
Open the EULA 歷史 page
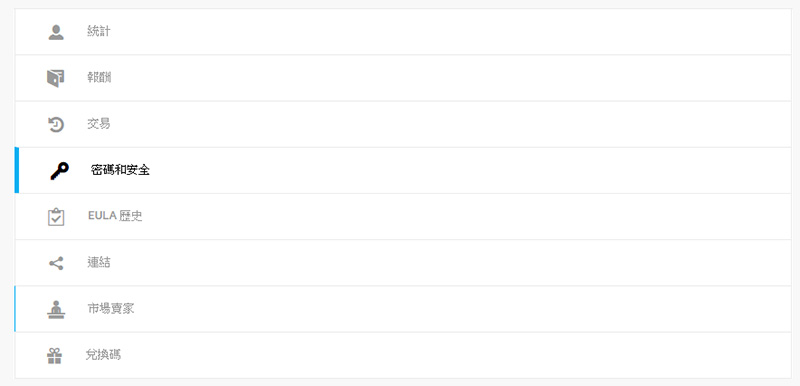tap(115, 216)
